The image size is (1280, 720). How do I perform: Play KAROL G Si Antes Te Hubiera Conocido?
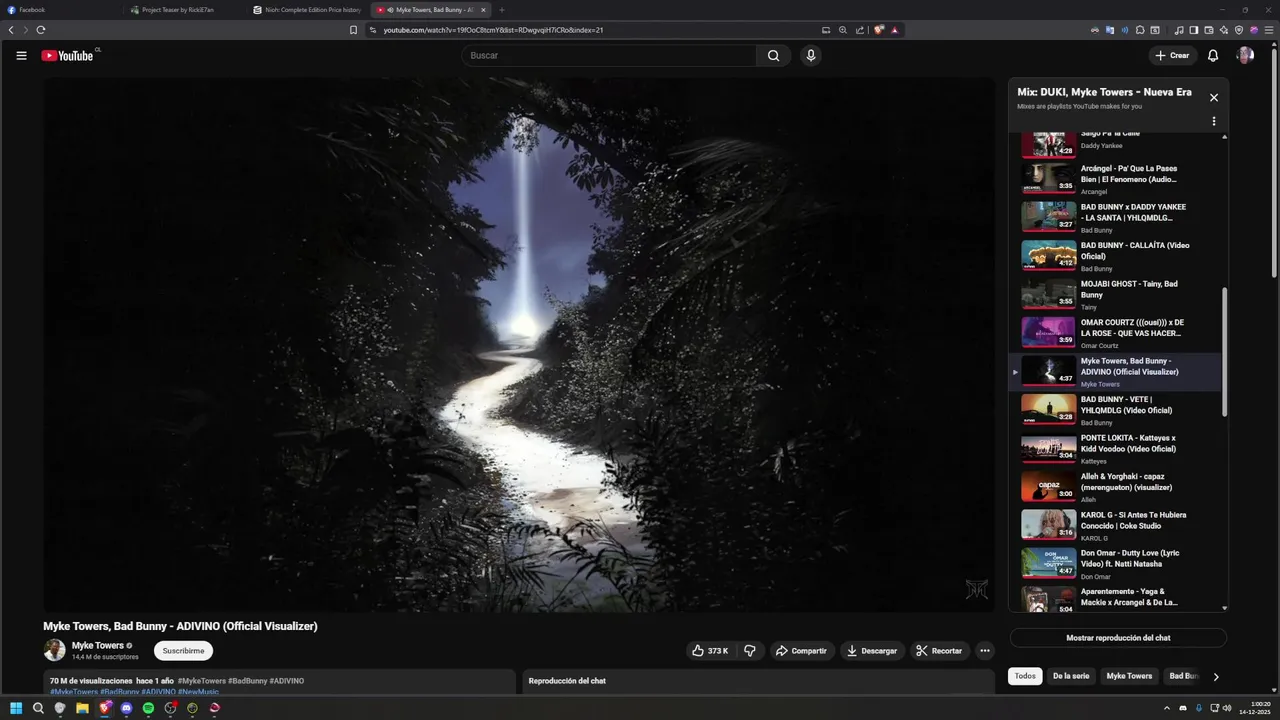click(x=1115, y=526)
